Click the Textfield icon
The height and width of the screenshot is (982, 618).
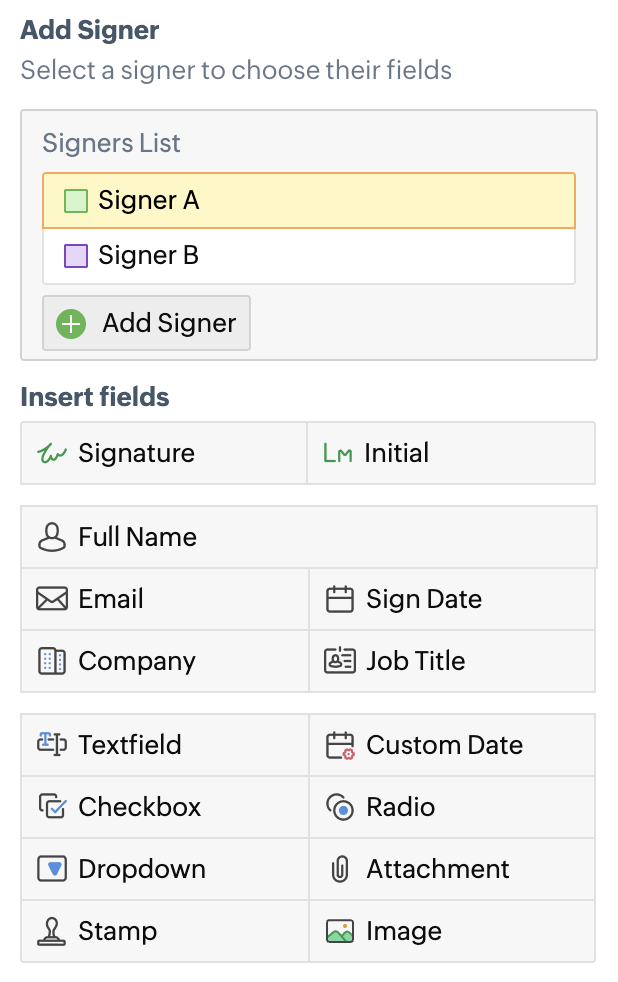(x=51, y=745)
